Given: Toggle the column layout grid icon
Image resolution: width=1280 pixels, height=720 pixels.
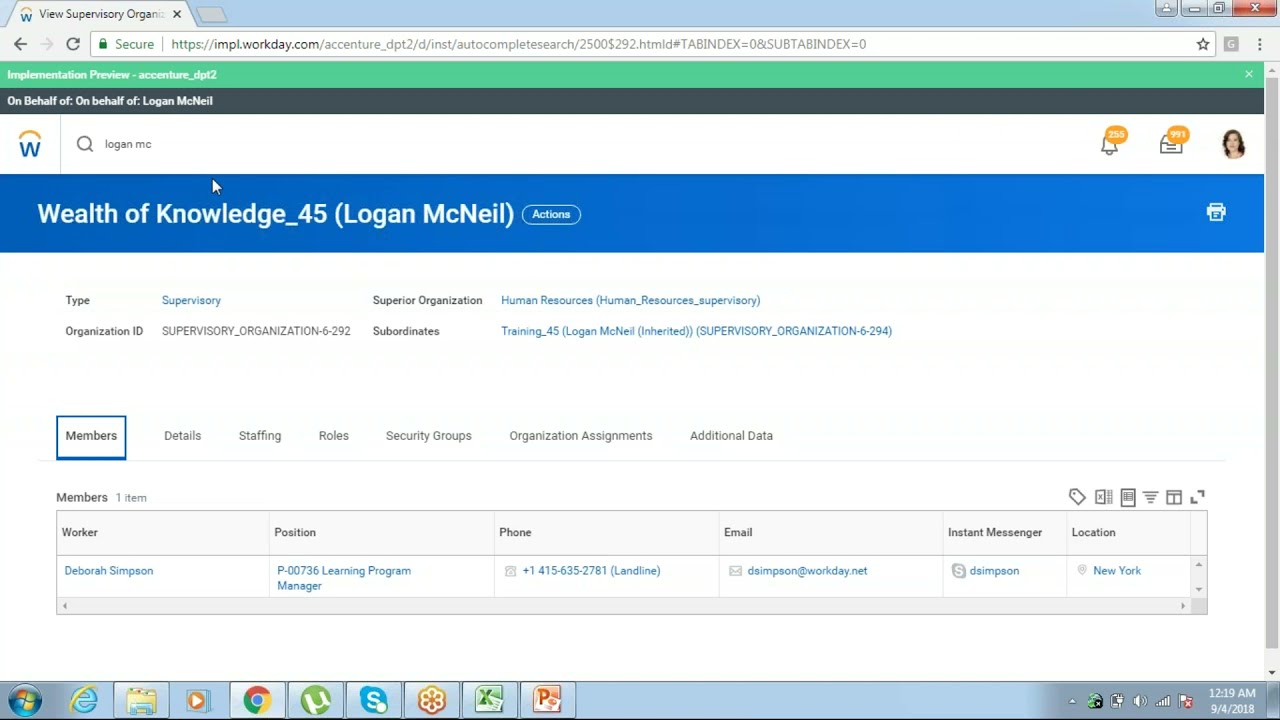Looking at the screenshot, I should [1174, 497].
